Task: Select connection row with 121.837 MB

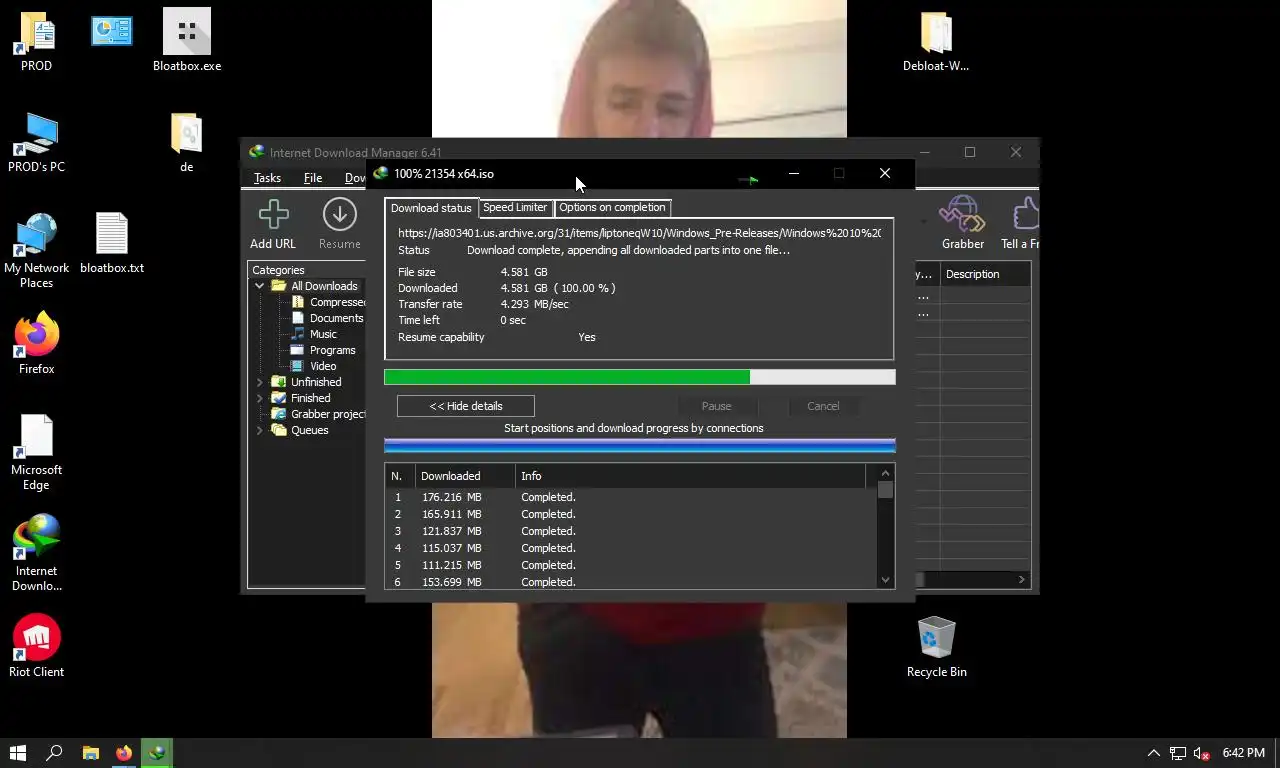Action: (x=630, y=531)
